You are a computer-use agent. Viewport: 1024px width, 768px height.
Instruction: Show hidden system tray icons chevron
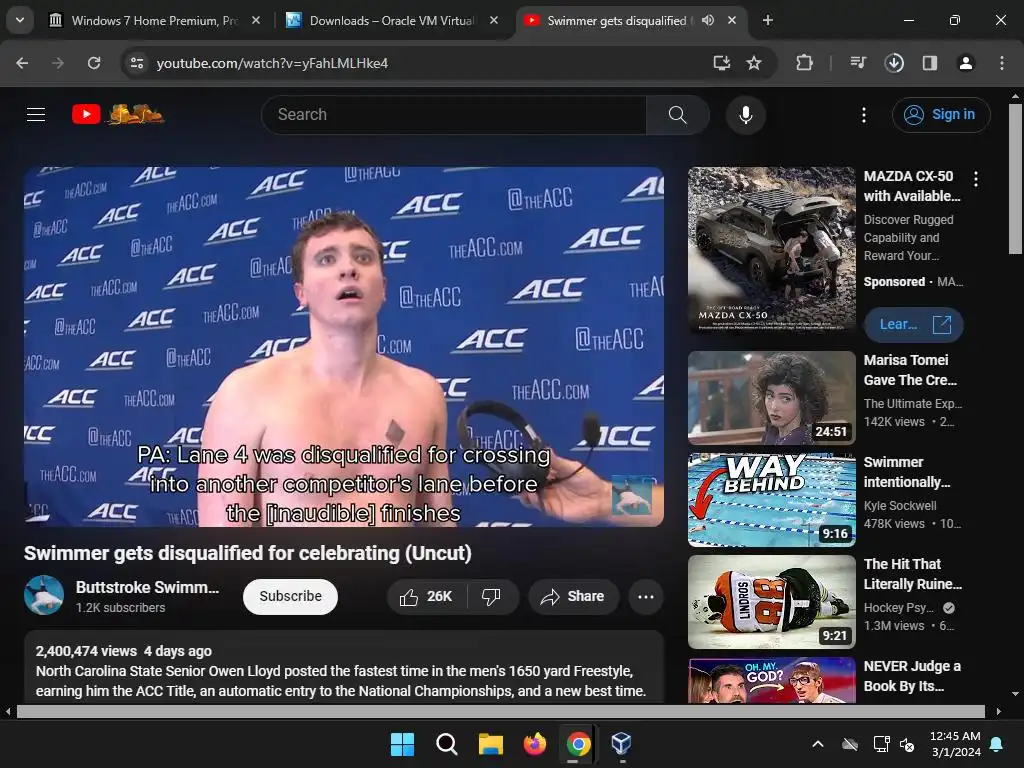click(x=818, y=744)
